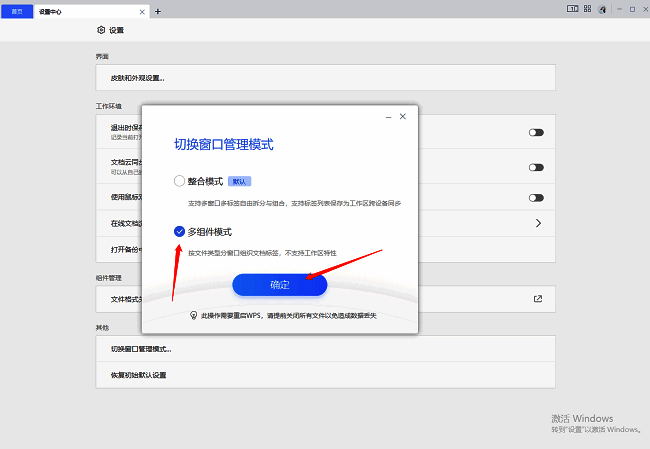Close the 设置中心 tab
This screenshot has width=650, height=449.
click(142, 11)
